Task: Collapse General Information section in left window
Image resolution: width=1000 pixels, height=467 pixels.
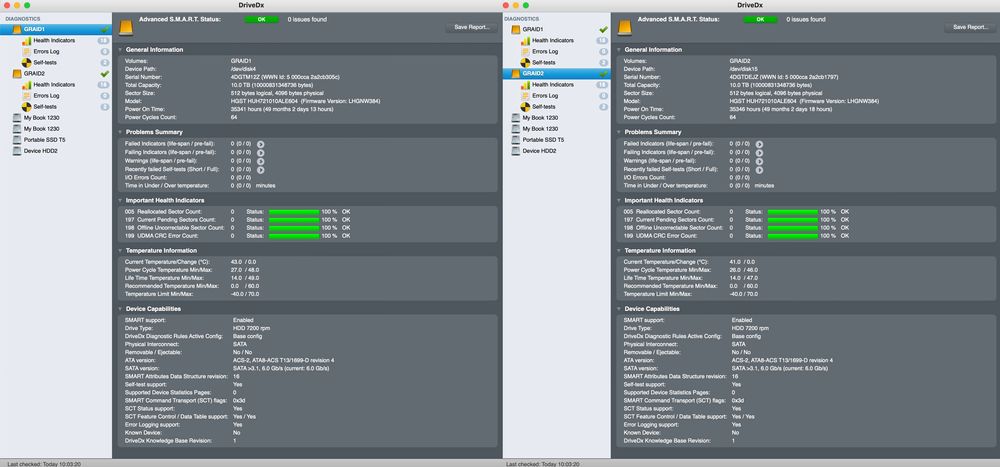Action: coord(120,50)
